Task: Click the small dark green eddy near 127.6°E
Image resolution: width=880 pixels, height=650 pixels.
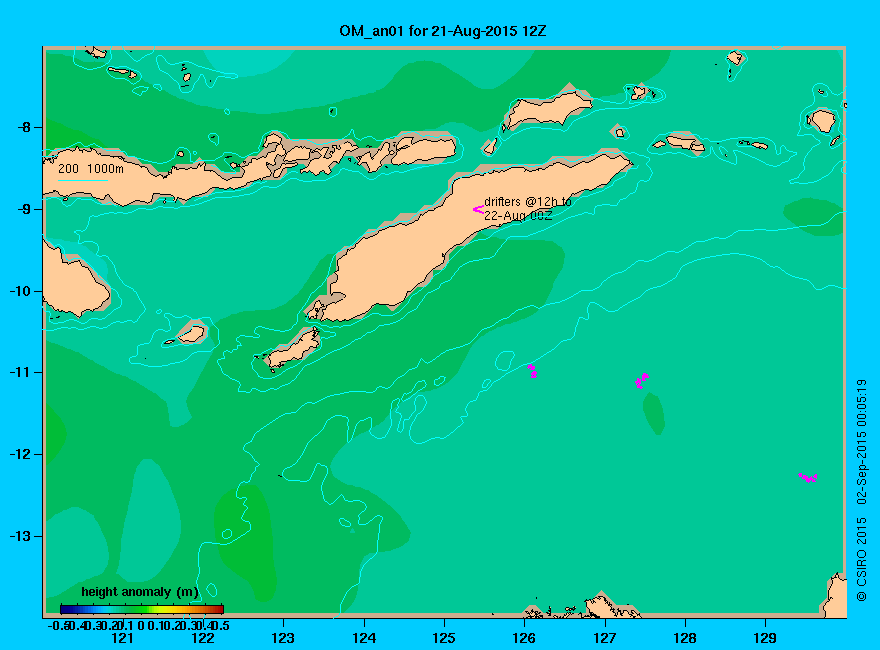Action: point(654,413)
